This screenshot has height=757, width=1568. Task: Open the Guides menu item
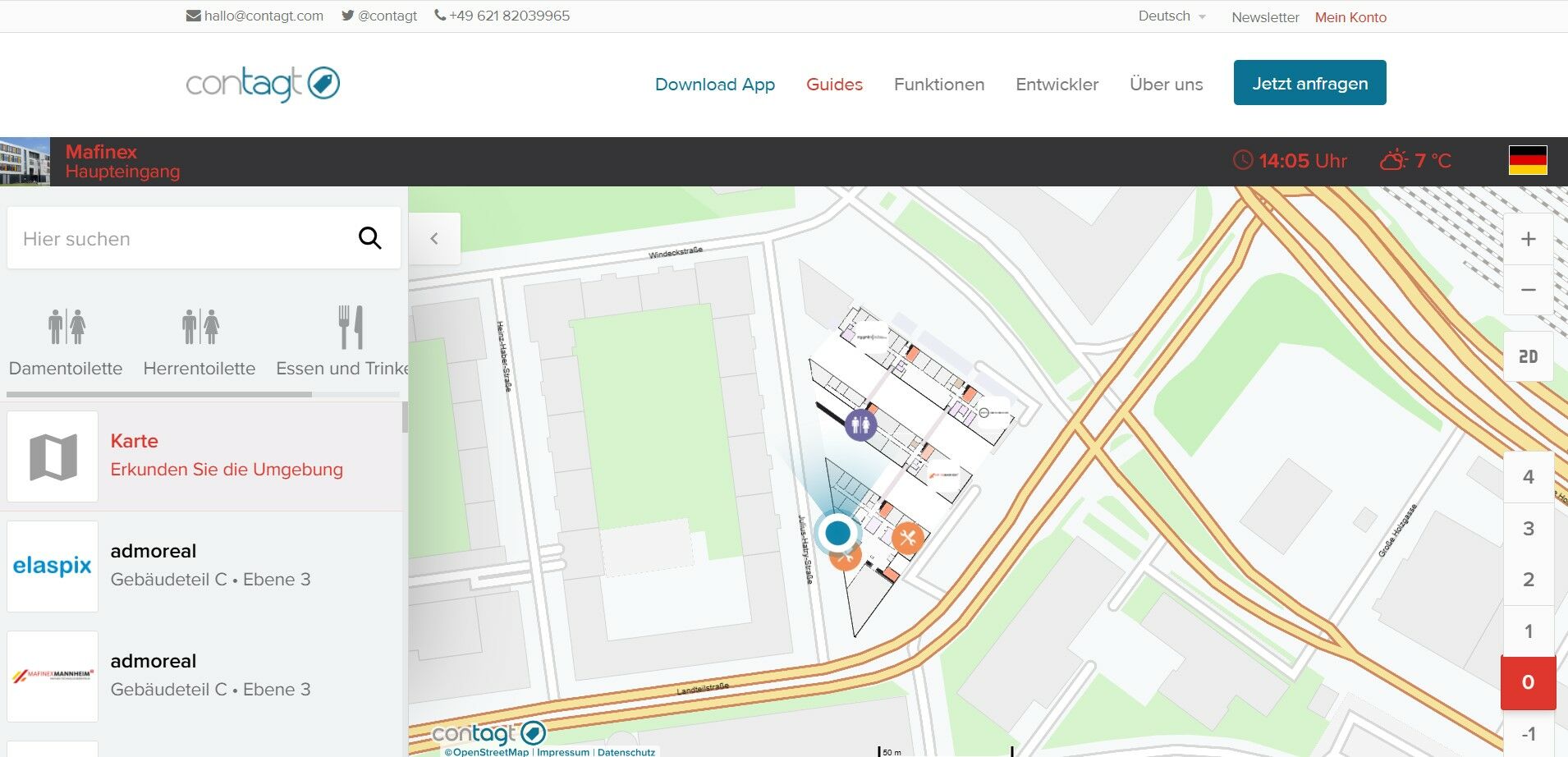point(834,84)
